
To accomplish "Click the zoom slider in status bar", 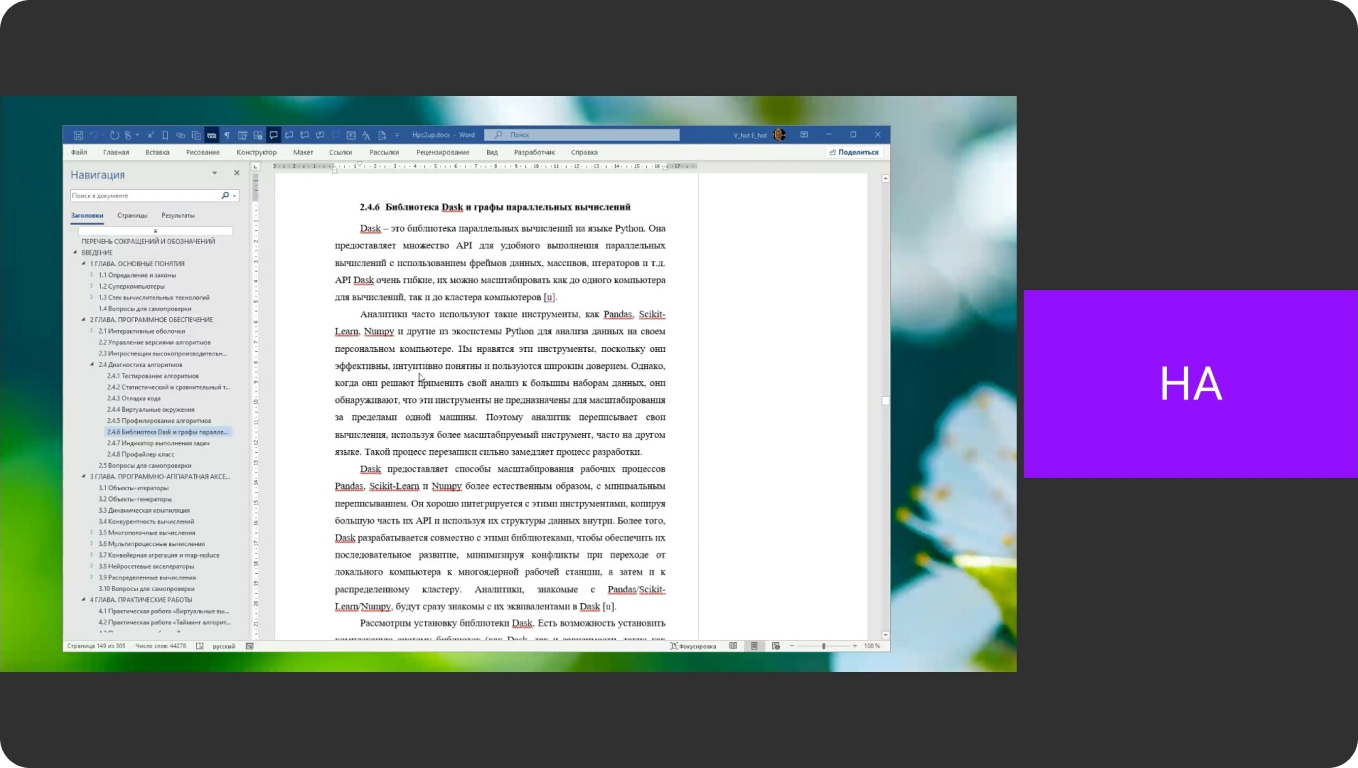I will click(x=823, y=646).
